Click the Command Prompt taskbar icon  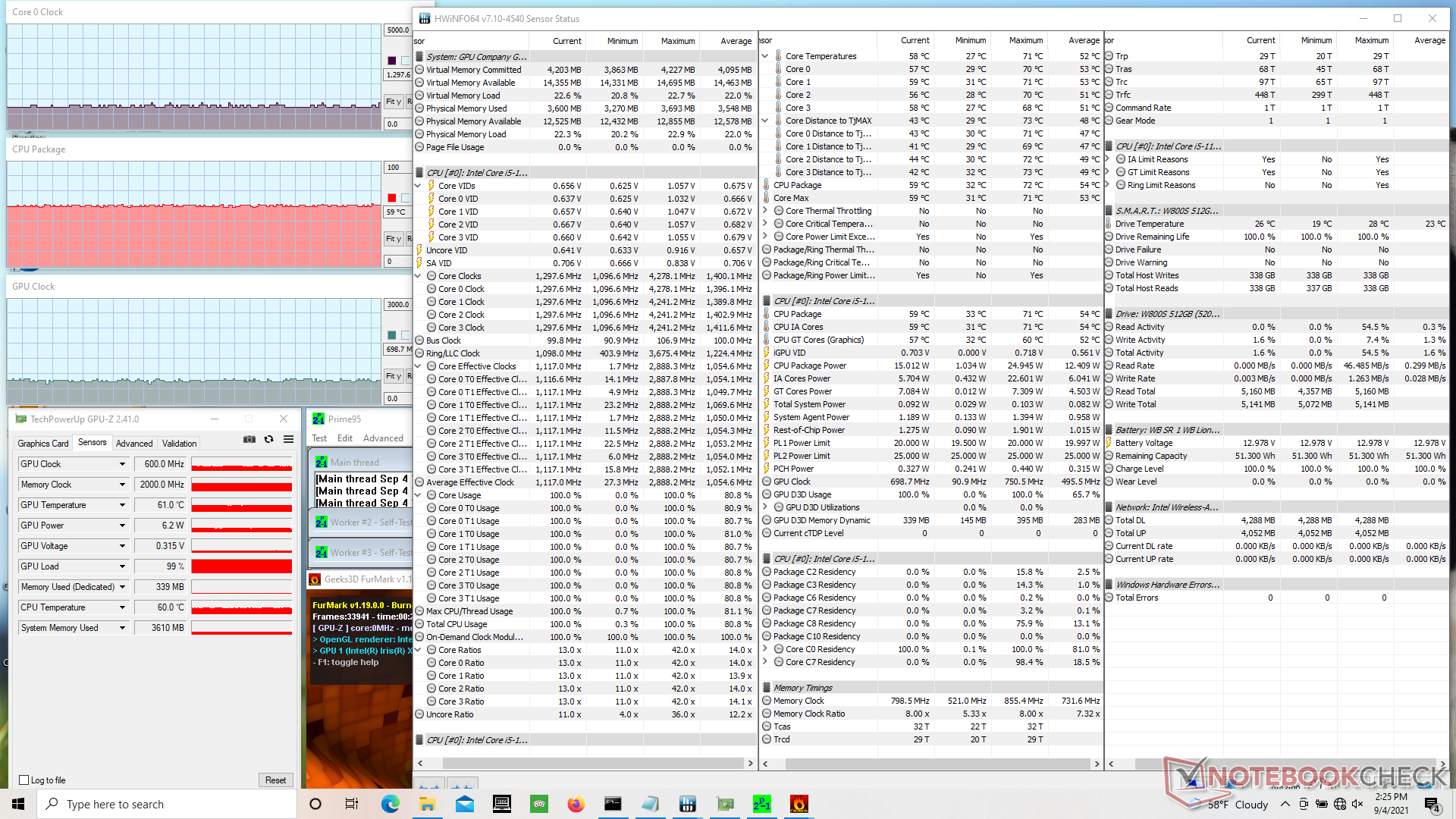(x=613, y=804)
